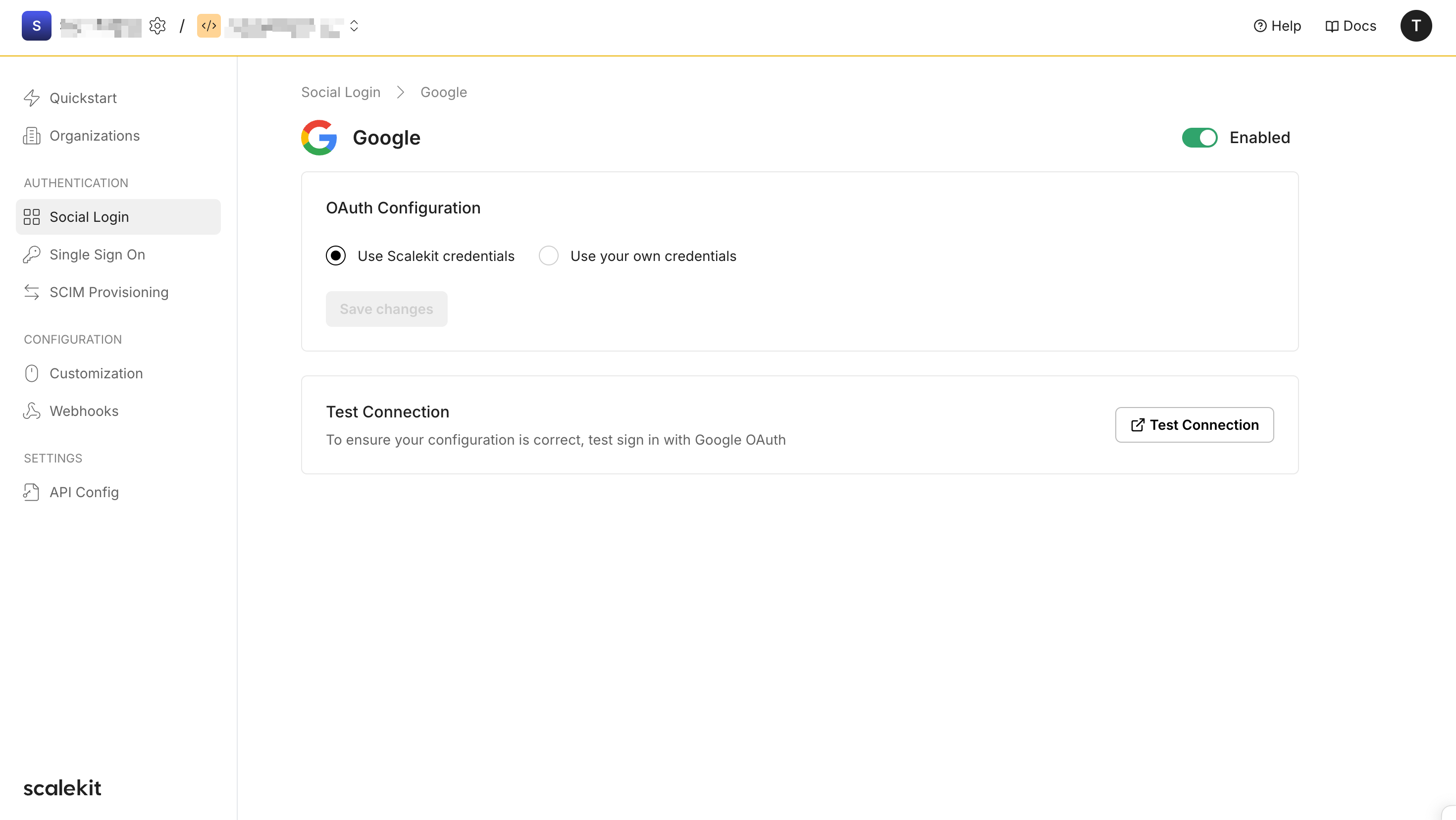This screenshot has height=820, width=1456.
Task: Open Docs from the top bar
Action: (x=1351, y=26)
